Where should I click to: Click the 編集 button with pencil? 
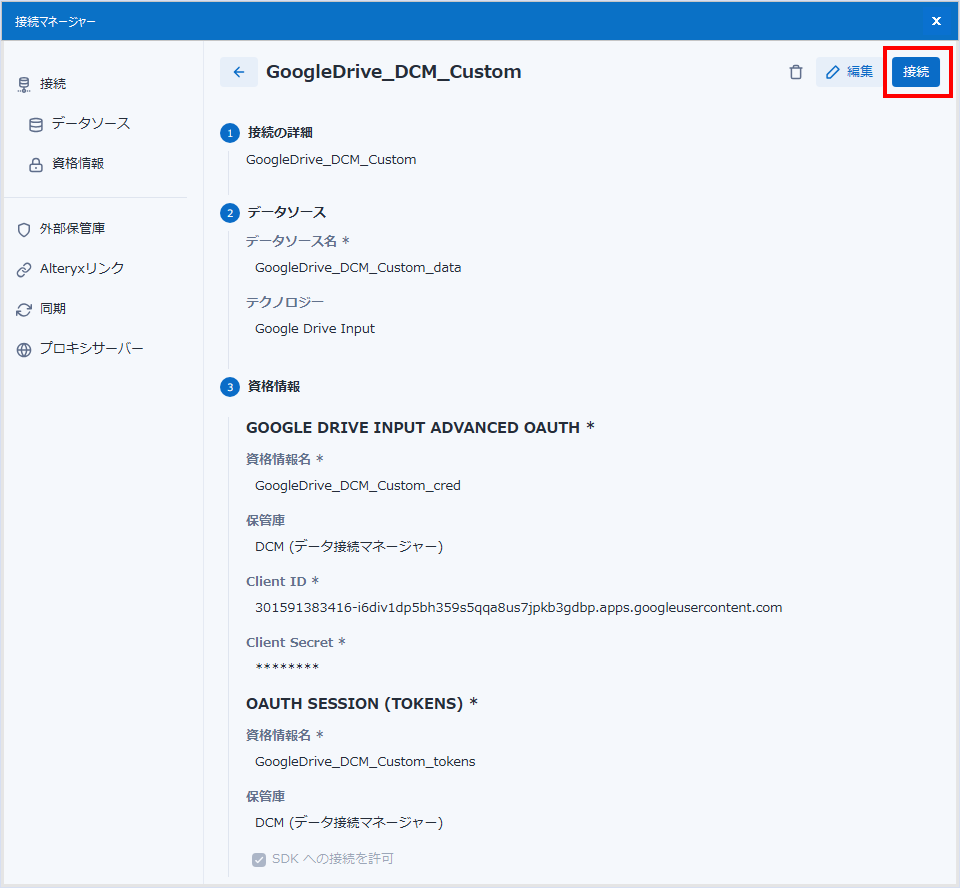point(848,72)
